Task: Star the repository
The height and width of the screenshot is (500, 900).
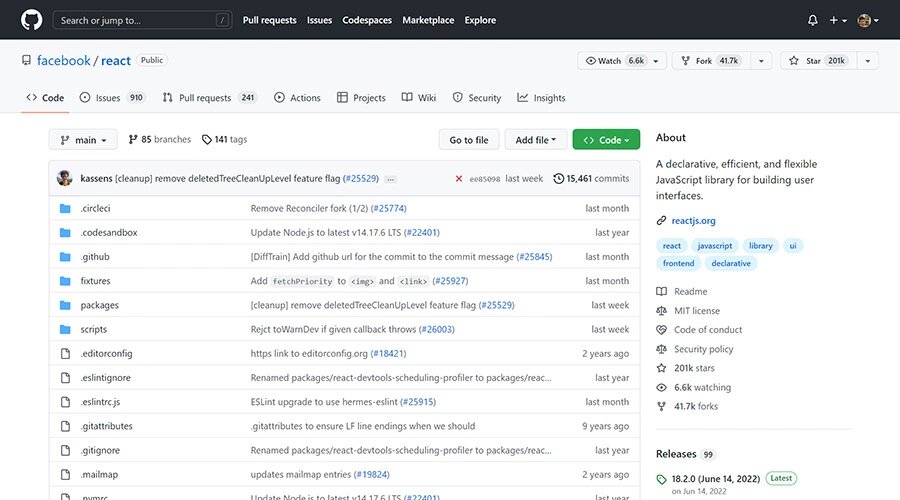Action: click(818, 60)
